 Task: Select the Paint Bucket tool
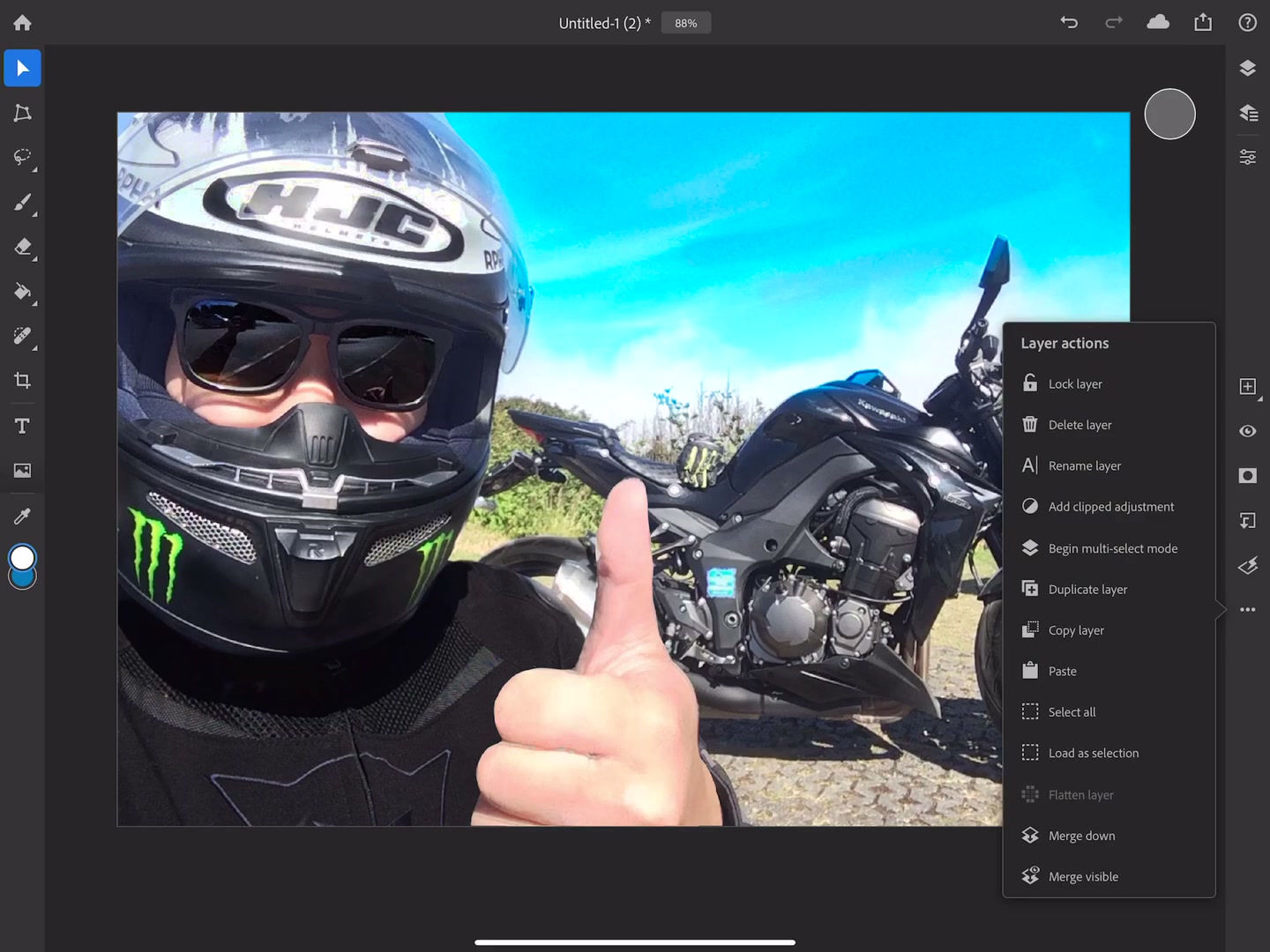click(22, 292)
